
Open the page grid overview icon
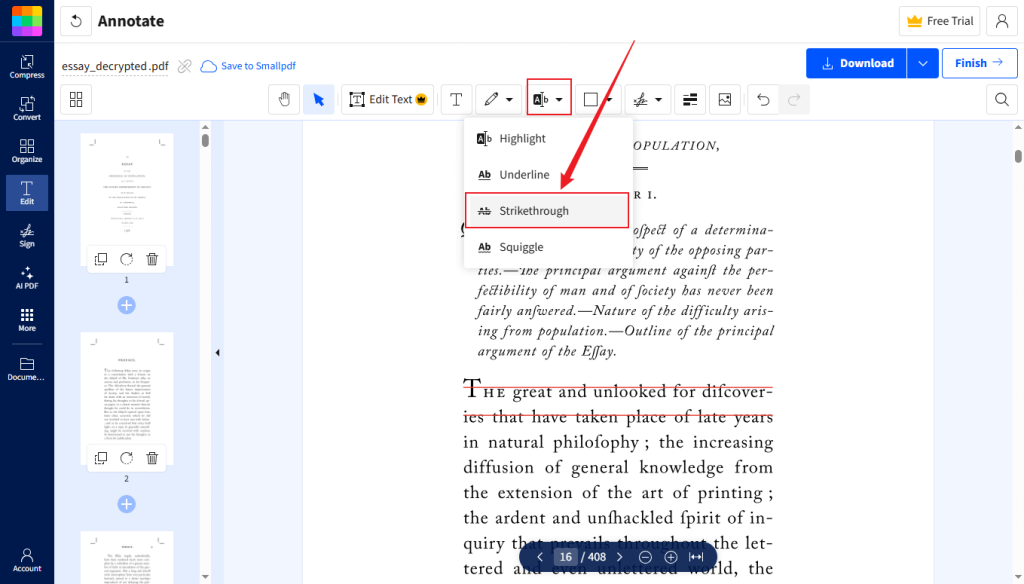pos(76,99)
